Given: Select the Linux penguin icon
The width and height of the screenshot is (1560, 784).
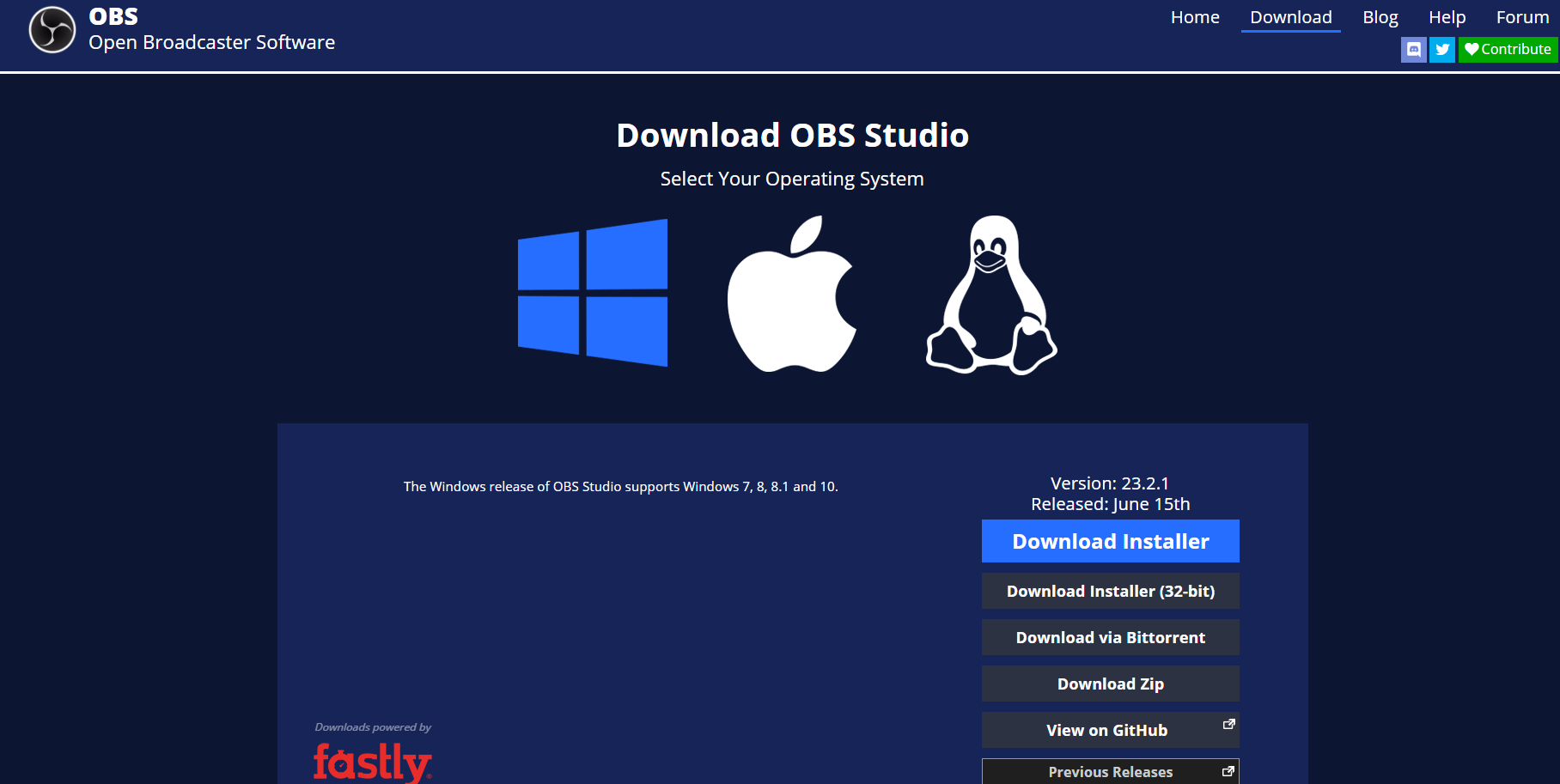Looking at the screenshot, I should [991, 295].
